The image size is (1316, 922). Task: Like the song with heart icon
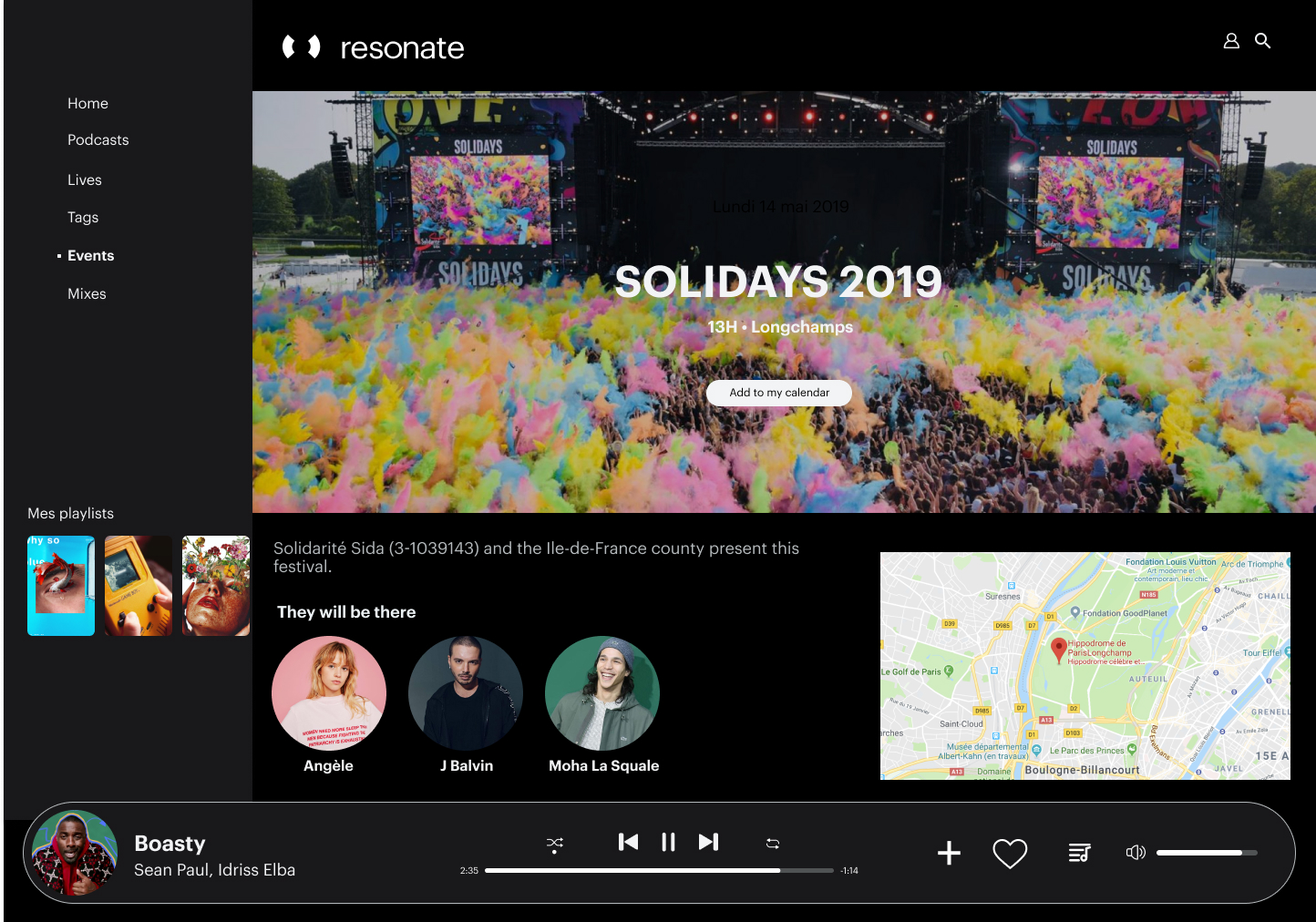pyautogui.click(x=1010, y=854)
